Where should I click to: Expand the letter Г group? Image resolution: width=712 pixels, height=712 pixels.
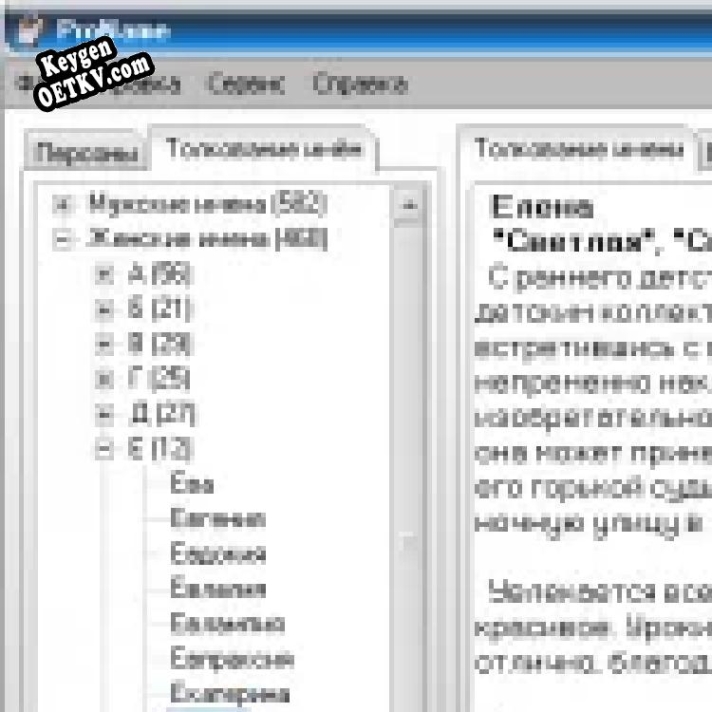coord(104,378)
